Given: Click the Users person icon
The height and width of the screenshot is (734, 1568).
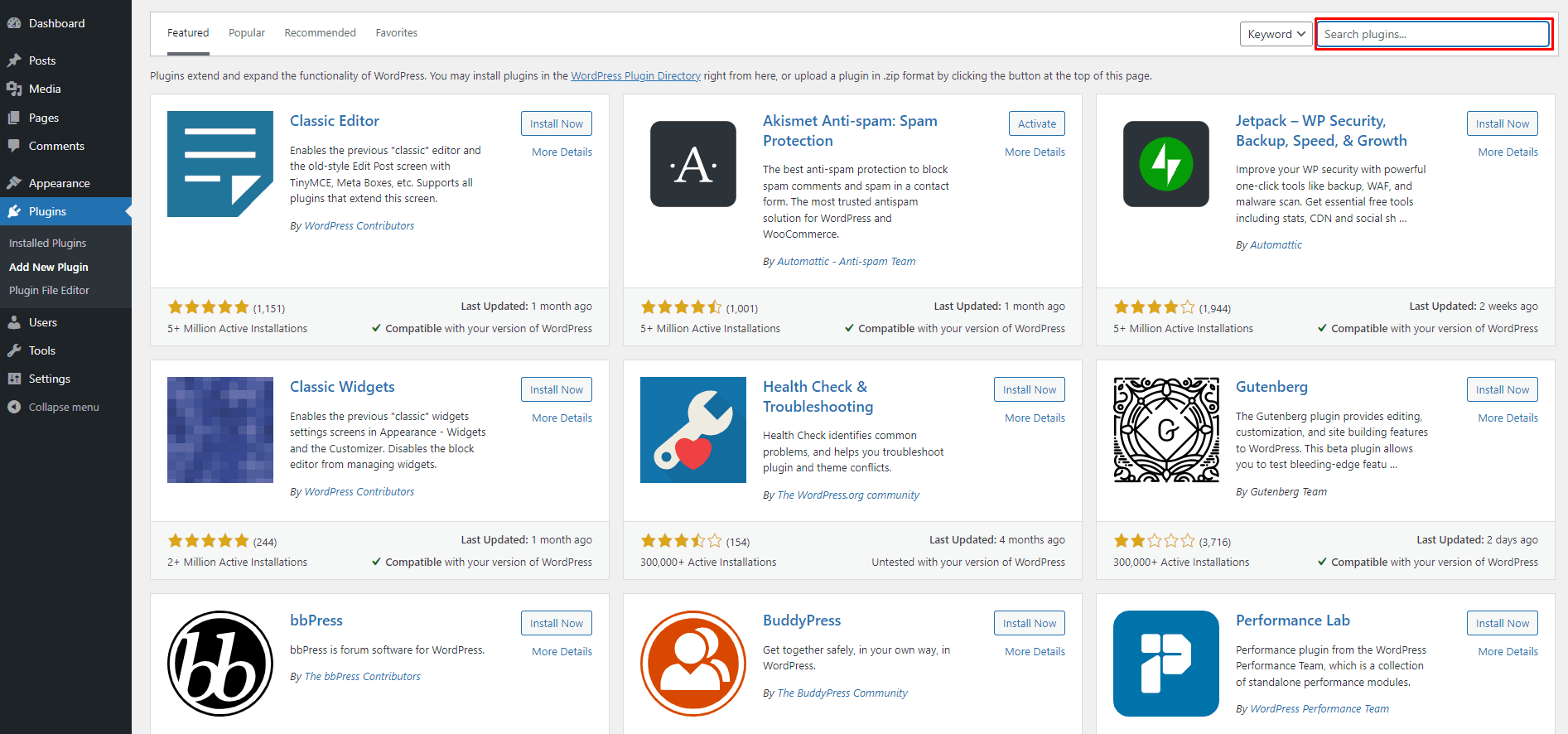Looking at the screenshot, I should tap(14, 322).
